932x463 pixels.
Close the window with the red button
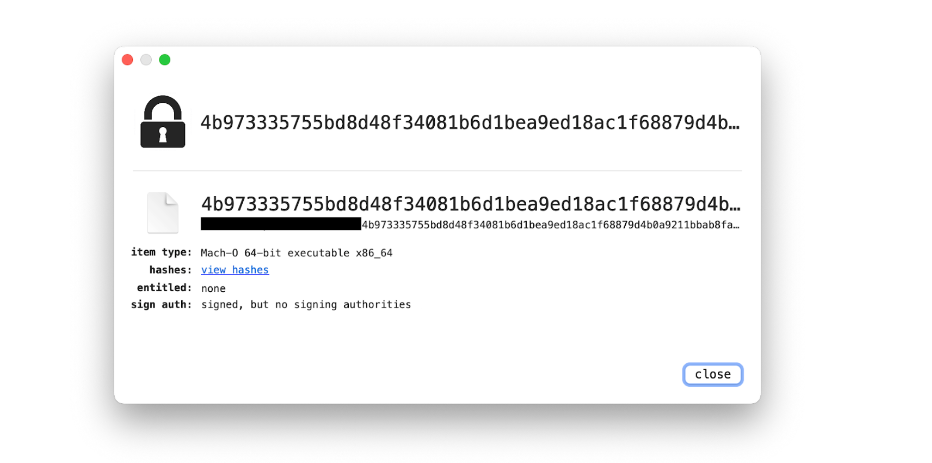pyautogui.click(x=127, y=59)
